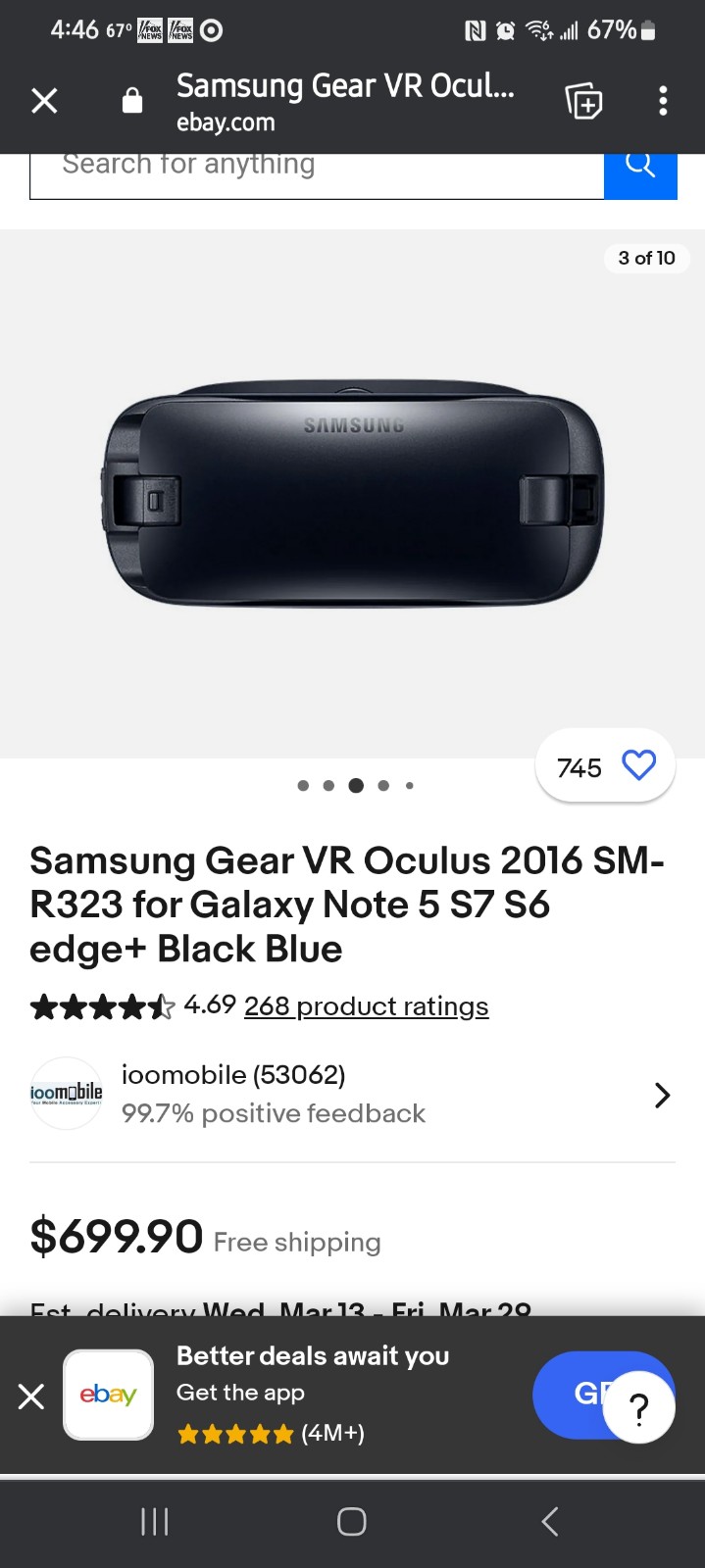Open the add-to-tab-group icon in toolbar
This screenshot has height=1568, width=705.
click(x=583, y=101)
